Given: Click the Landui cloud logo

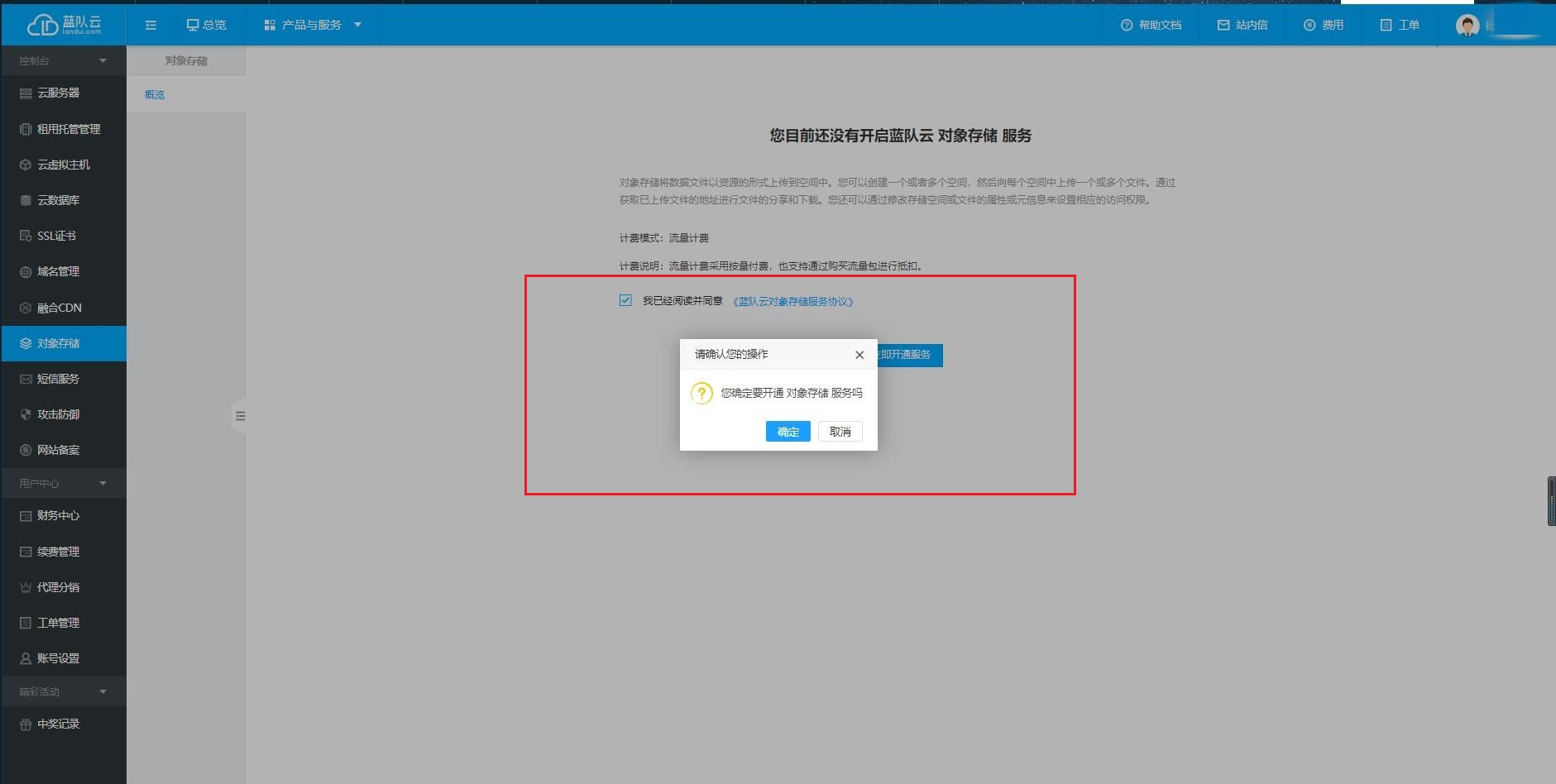Looking at the screenshot, I should coord(64,25).
